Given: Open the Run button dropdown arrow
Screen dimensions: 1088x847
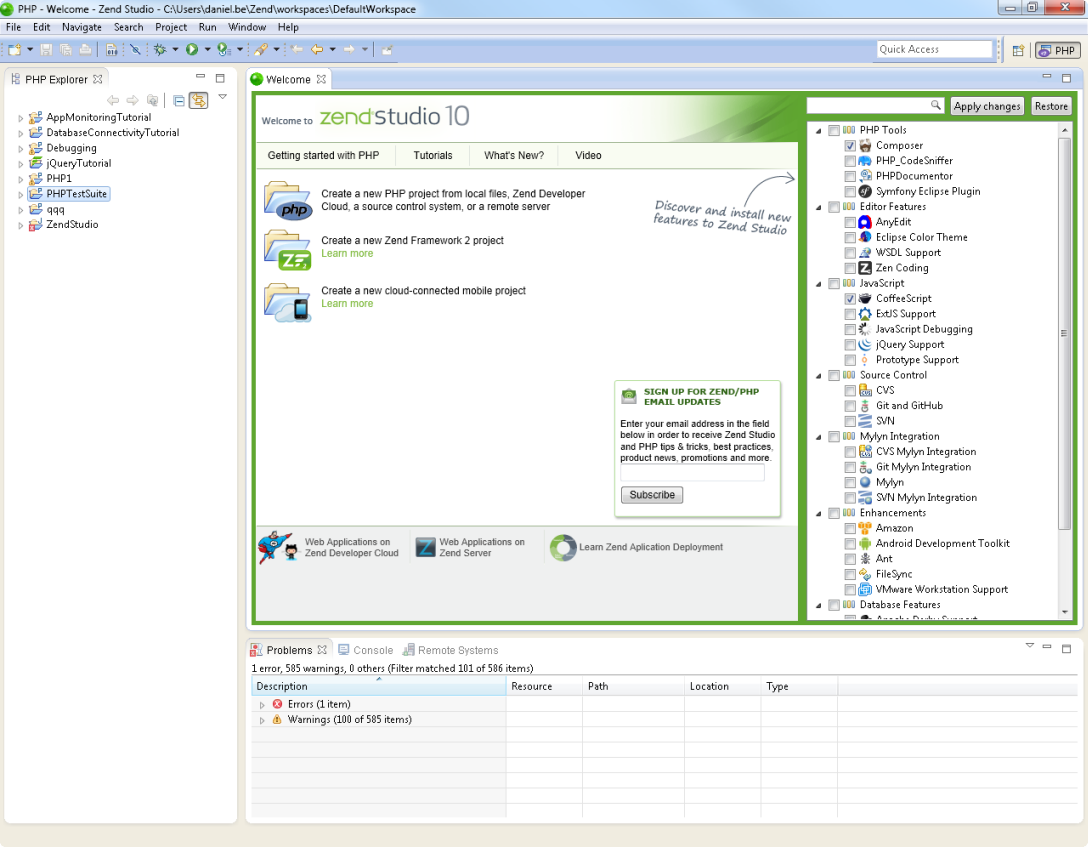Looking at the screenshot, I should [207, 49].
